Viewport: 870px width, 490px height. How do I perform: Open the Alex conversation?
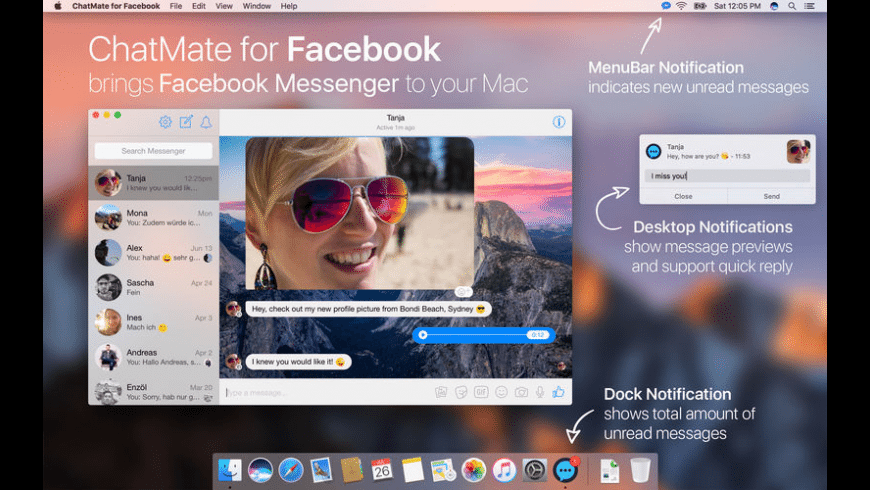coord(154,252)
